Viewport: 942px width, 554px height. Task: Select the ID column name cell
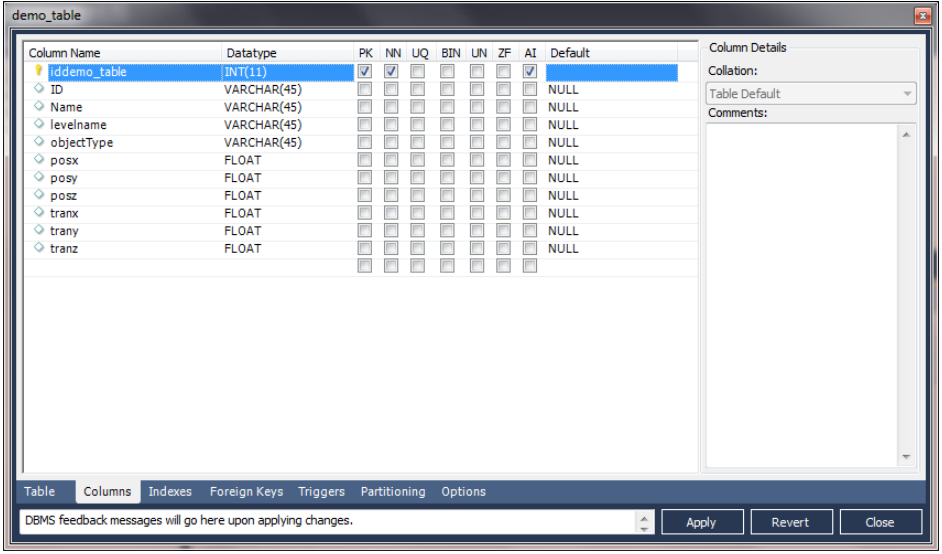(x=56, y=90)
